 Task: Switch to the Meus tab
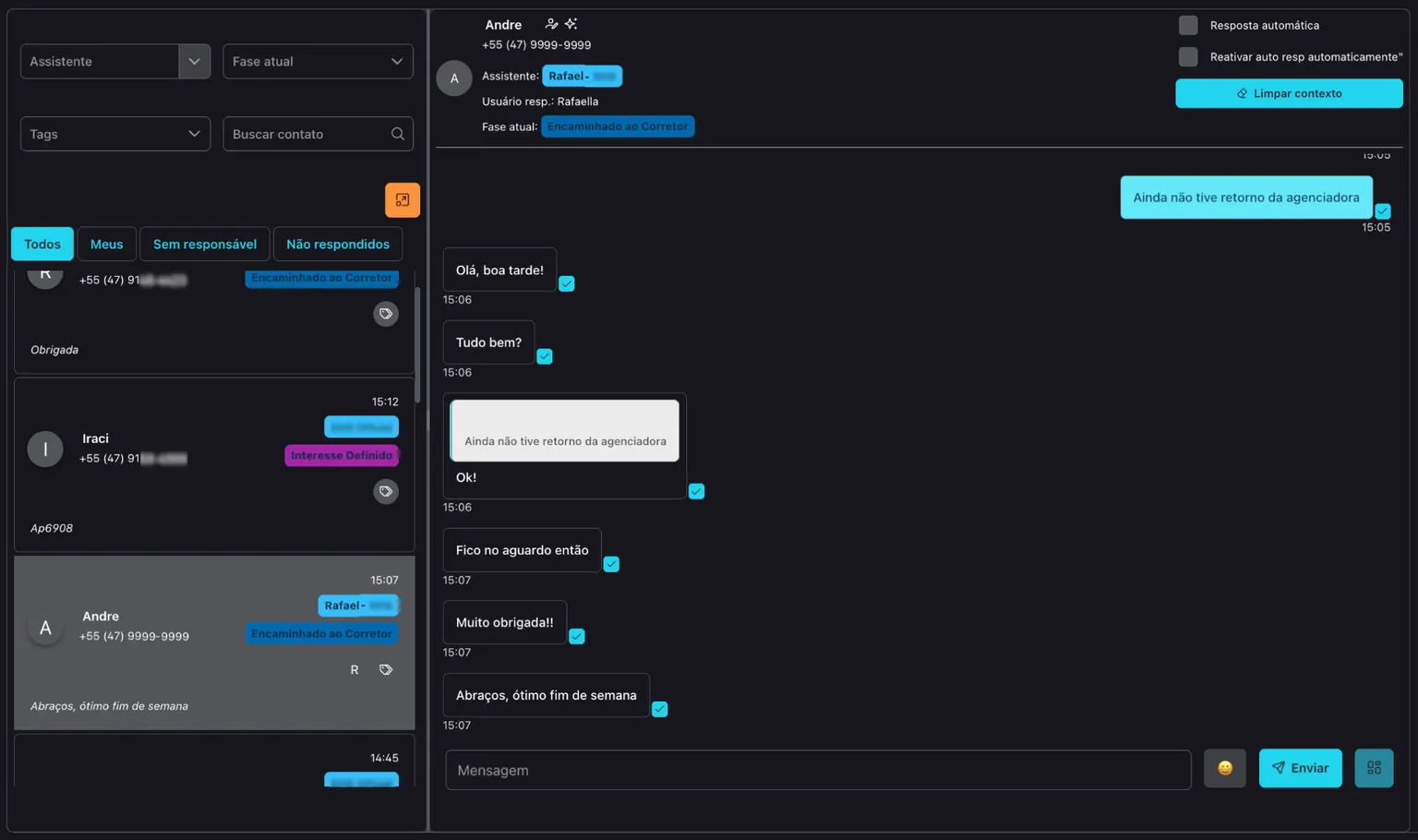coord(107,244)
